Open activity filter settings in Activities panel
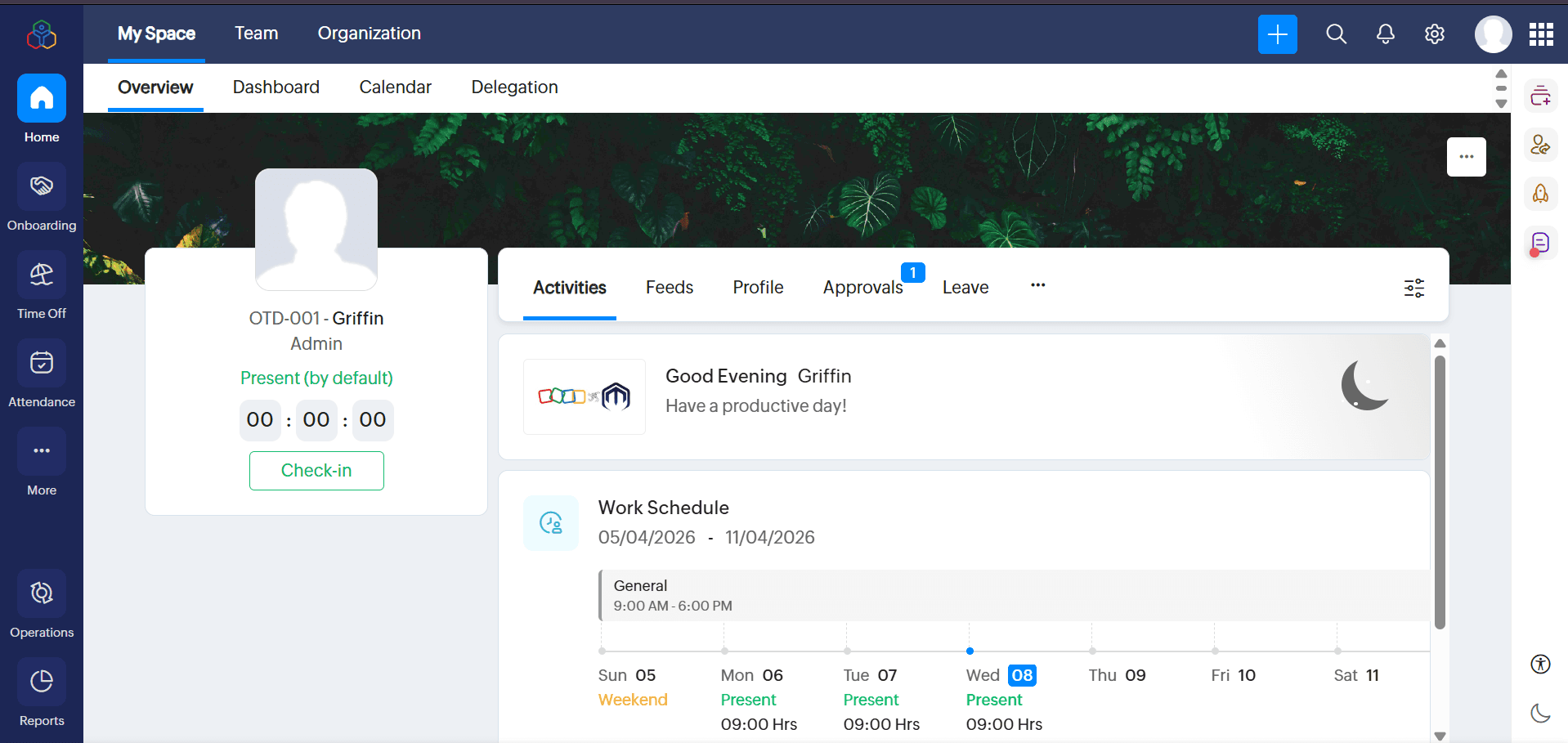Image resolution: width=1568 pixels, height=743 pixels. (x=1415, y=288)
